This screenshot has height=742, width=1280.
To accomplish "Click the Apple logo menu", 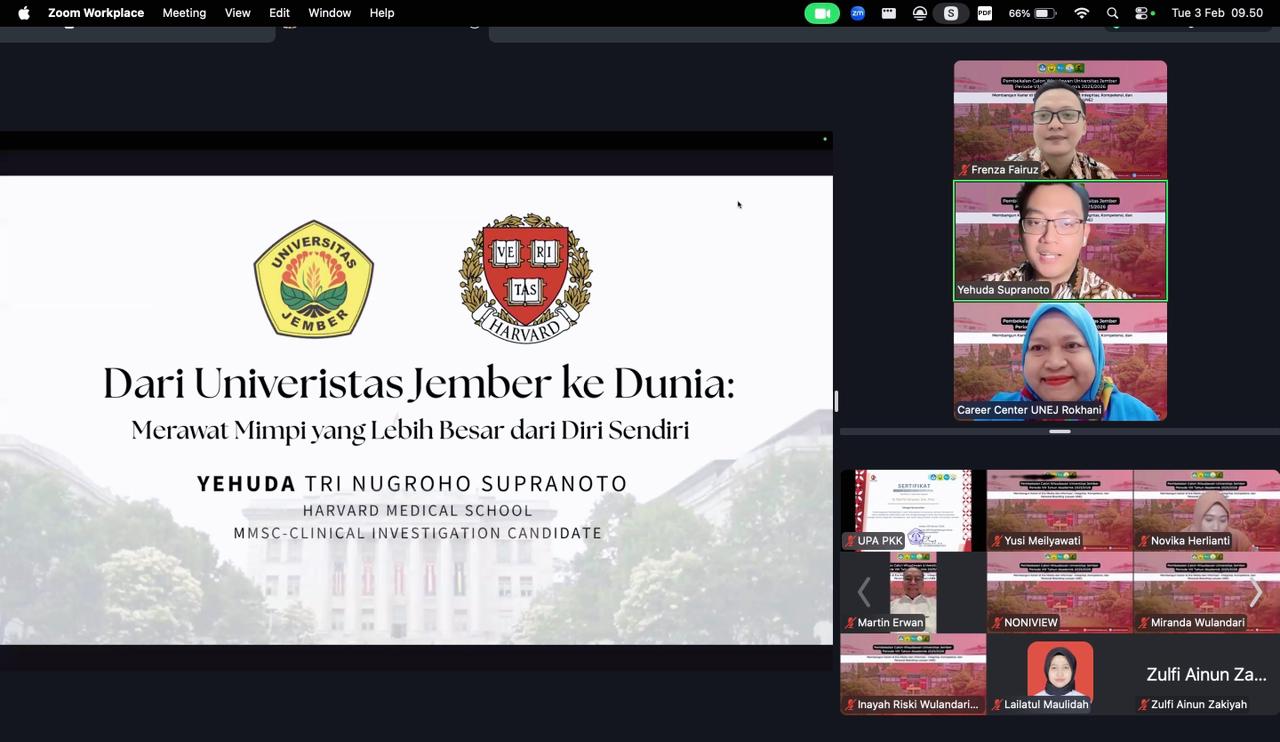I will tap(24, 13).
